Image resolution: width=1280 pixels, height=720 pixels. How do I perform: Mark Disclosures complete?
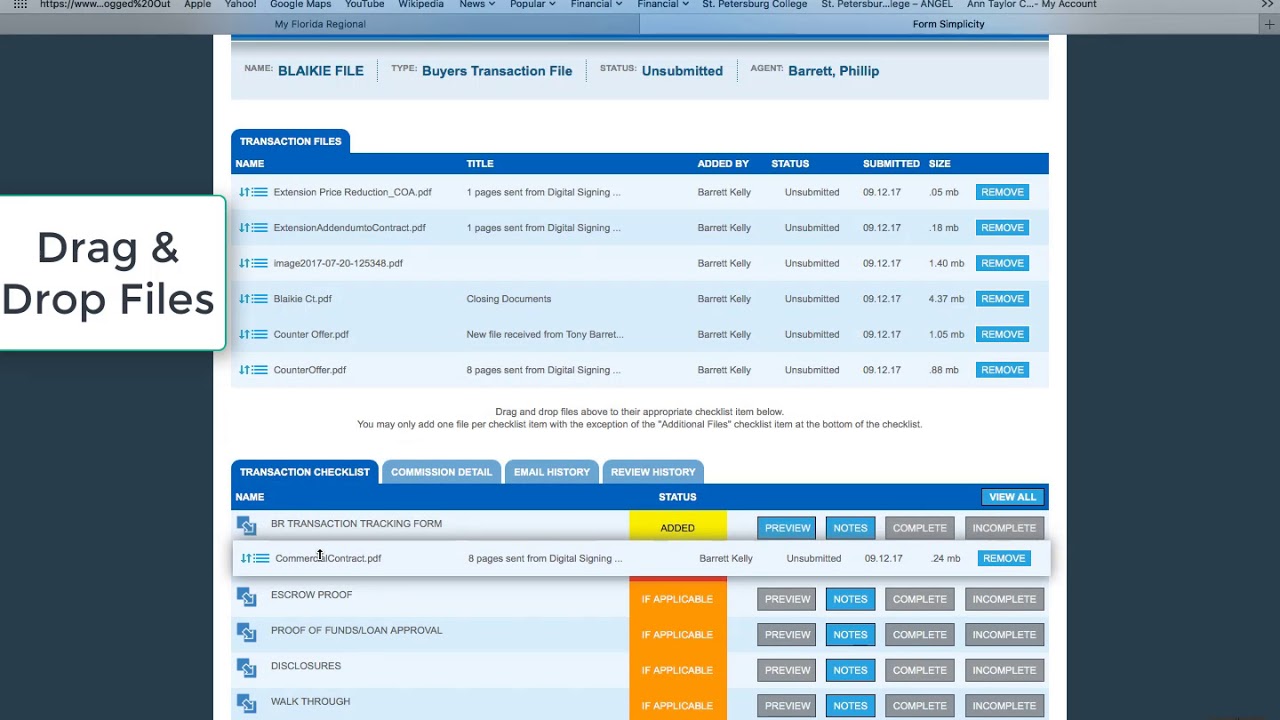point(919,670)
